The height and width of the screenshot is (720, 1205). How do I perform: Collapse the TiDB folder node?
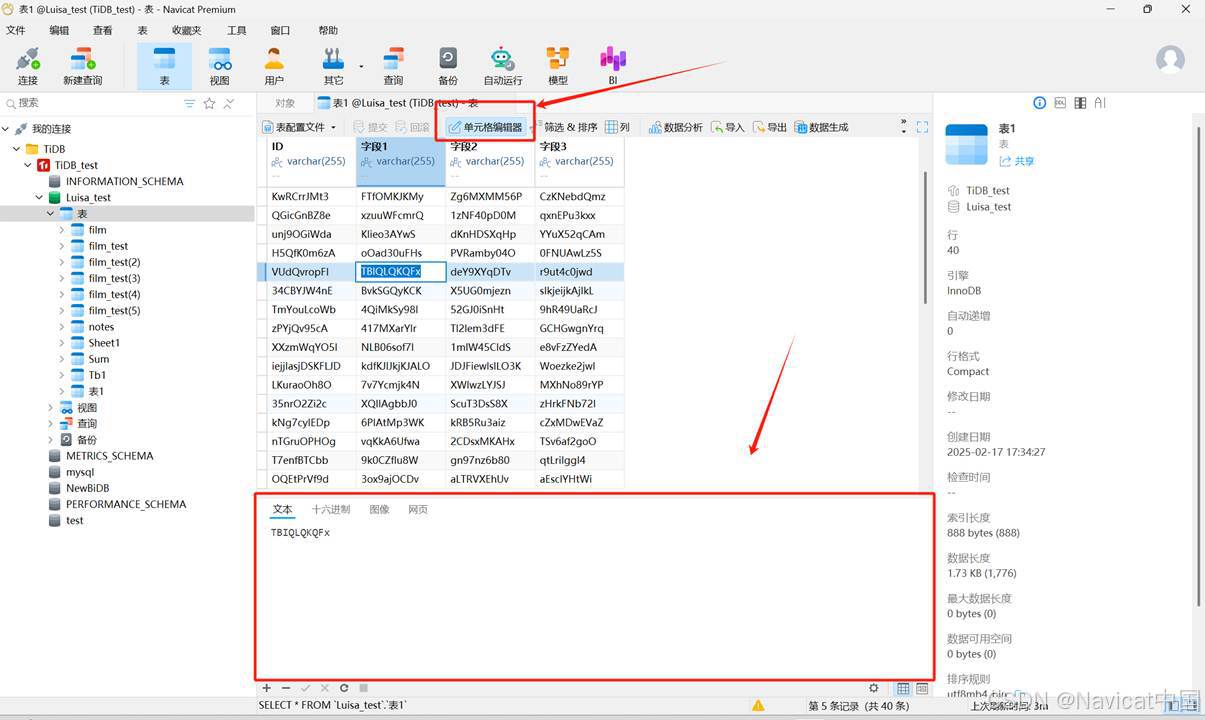point(17,149)
